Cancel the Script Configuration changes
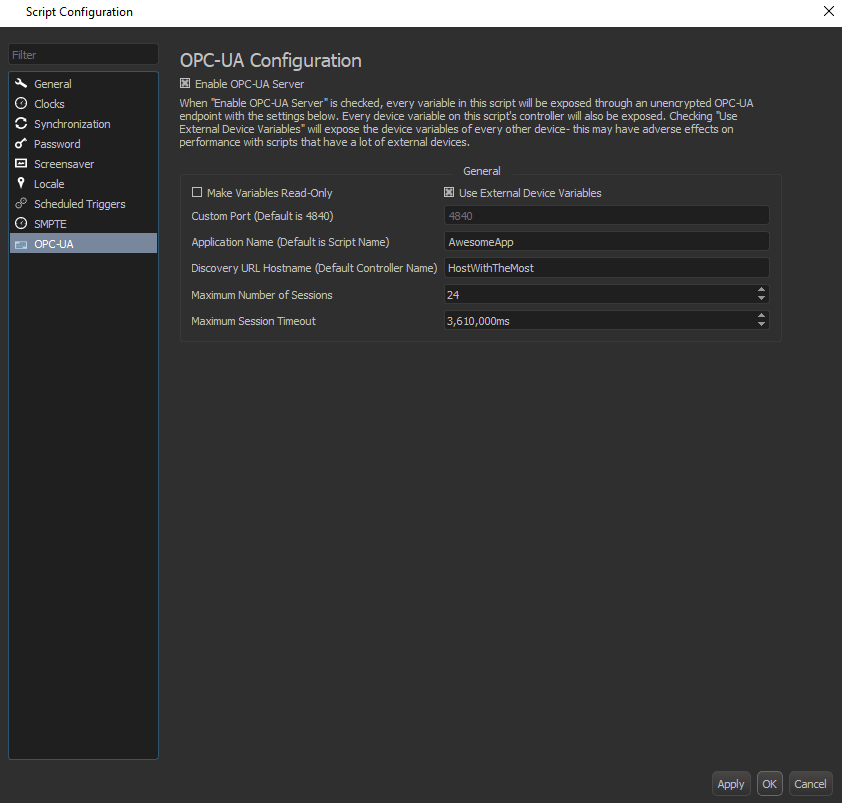 (810, 783)
